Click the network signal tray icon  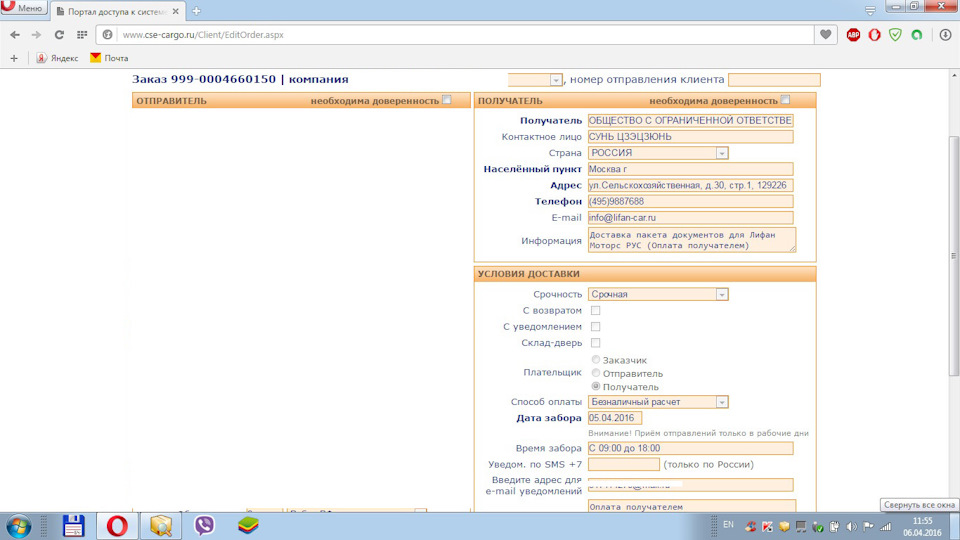(885, 527)
